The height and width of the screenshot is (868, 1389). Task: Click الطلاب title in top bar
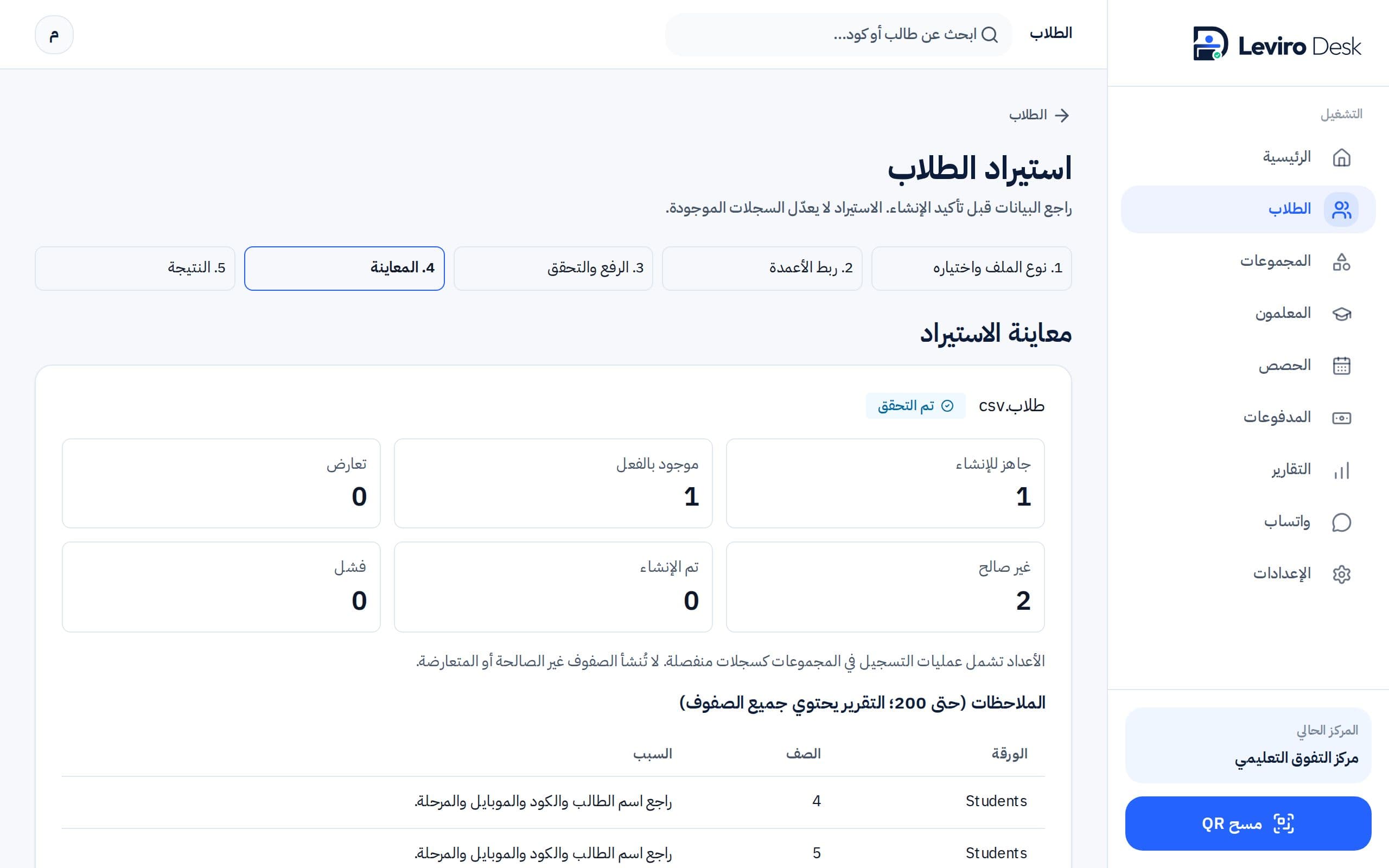tap(1050, 33)
